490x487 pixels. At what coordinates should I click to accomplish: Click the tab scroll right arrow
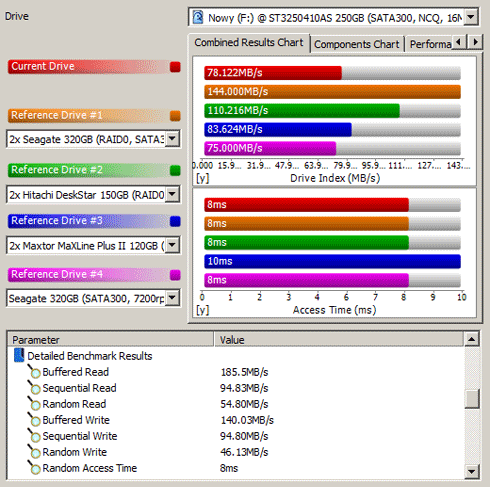[x=475, y=42]
